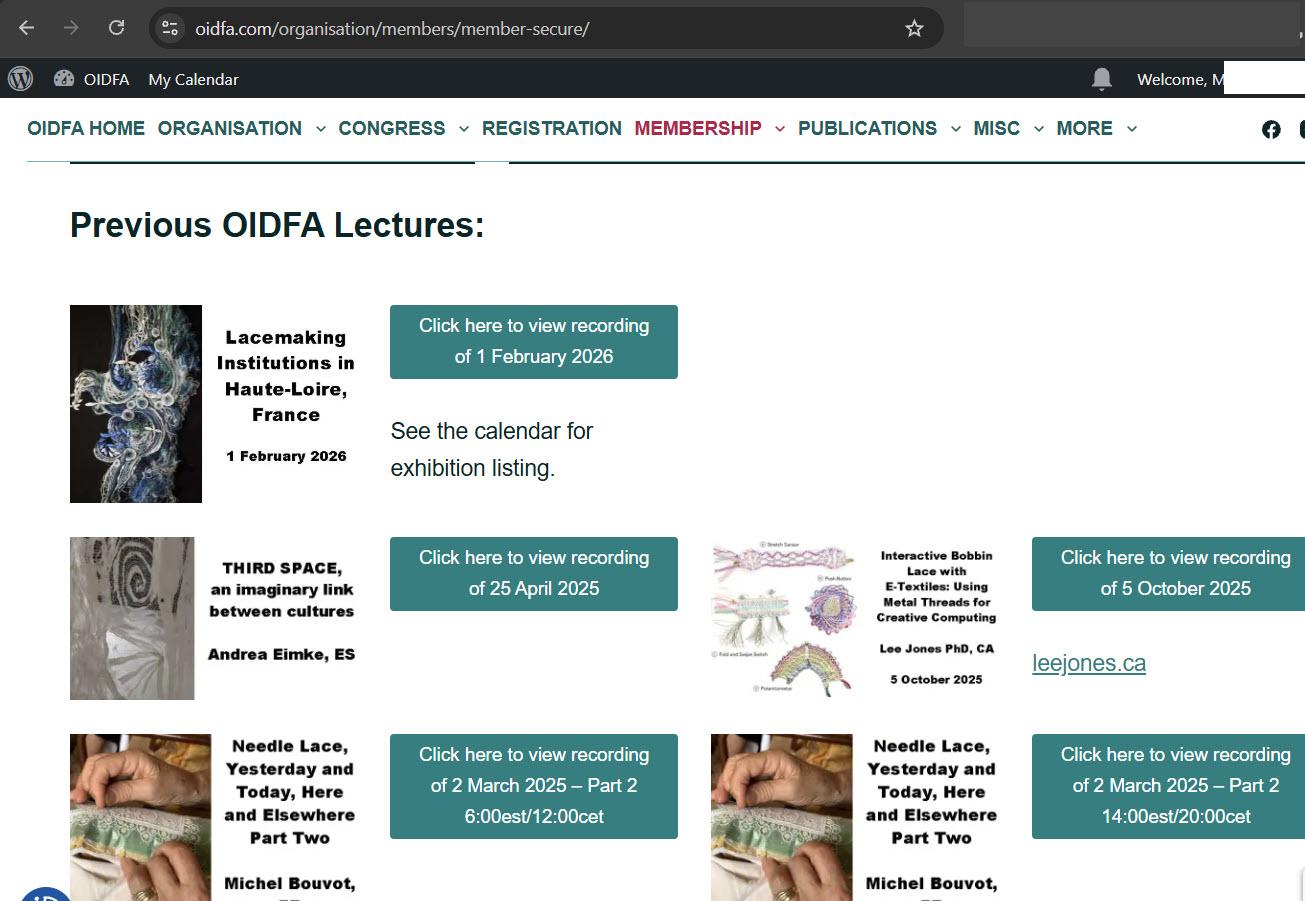Expand the Membership submenu arrow
The image size is (1305, 901).
pos(780,129)
